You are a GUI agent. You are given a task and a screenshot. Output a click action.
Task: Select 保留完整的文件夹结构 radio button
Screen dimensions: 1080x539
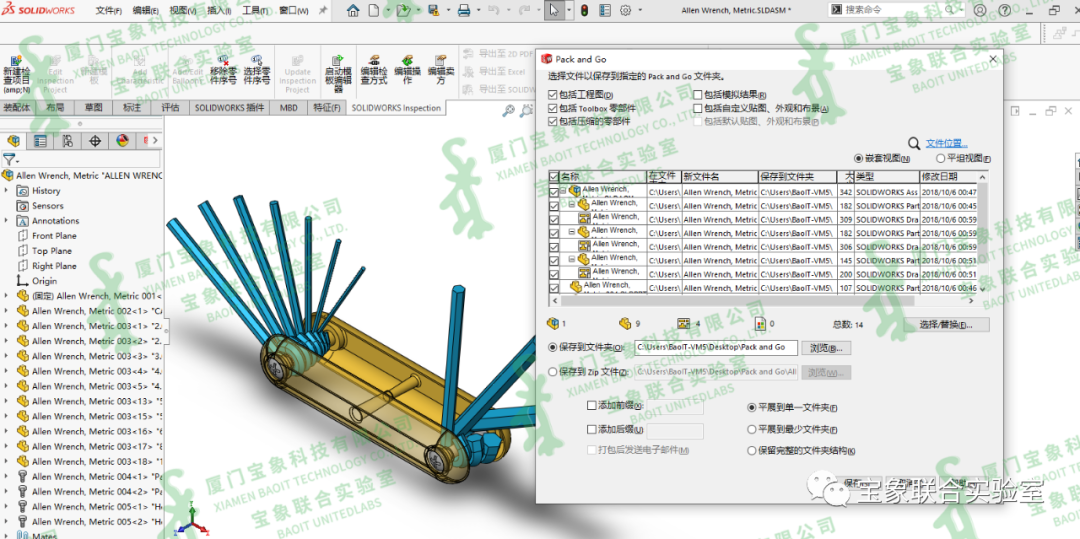(x=751, y=451)
